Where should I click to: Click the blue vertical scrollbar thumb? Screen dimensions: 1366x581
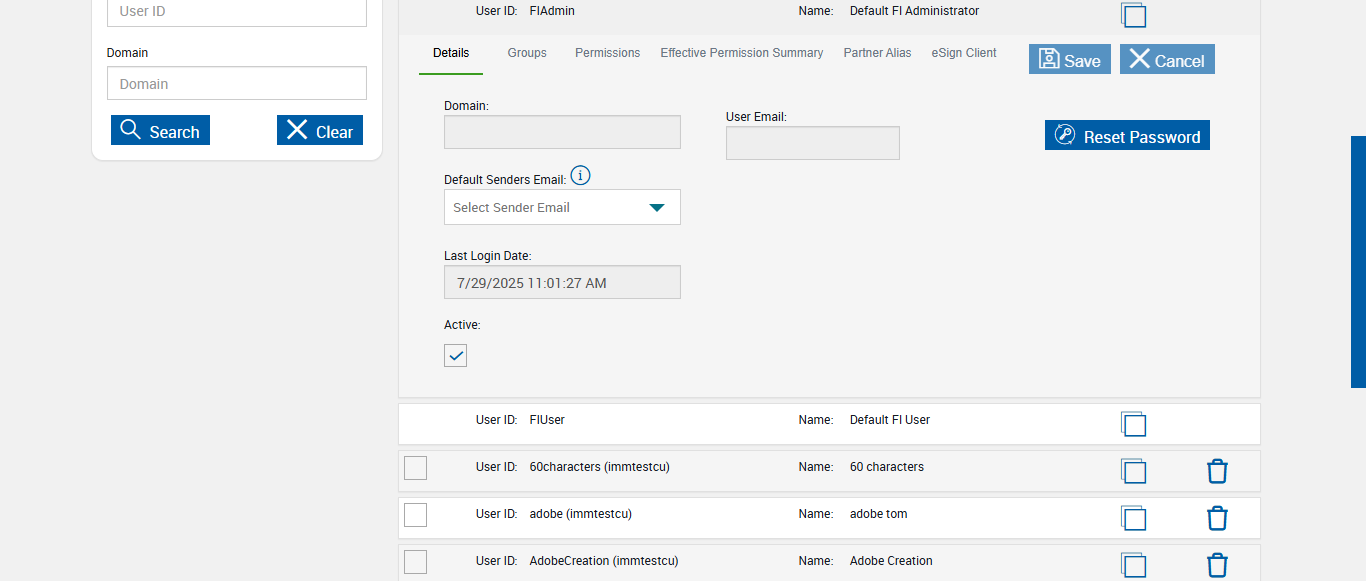pyautogui.click(x=1358, y=261)
